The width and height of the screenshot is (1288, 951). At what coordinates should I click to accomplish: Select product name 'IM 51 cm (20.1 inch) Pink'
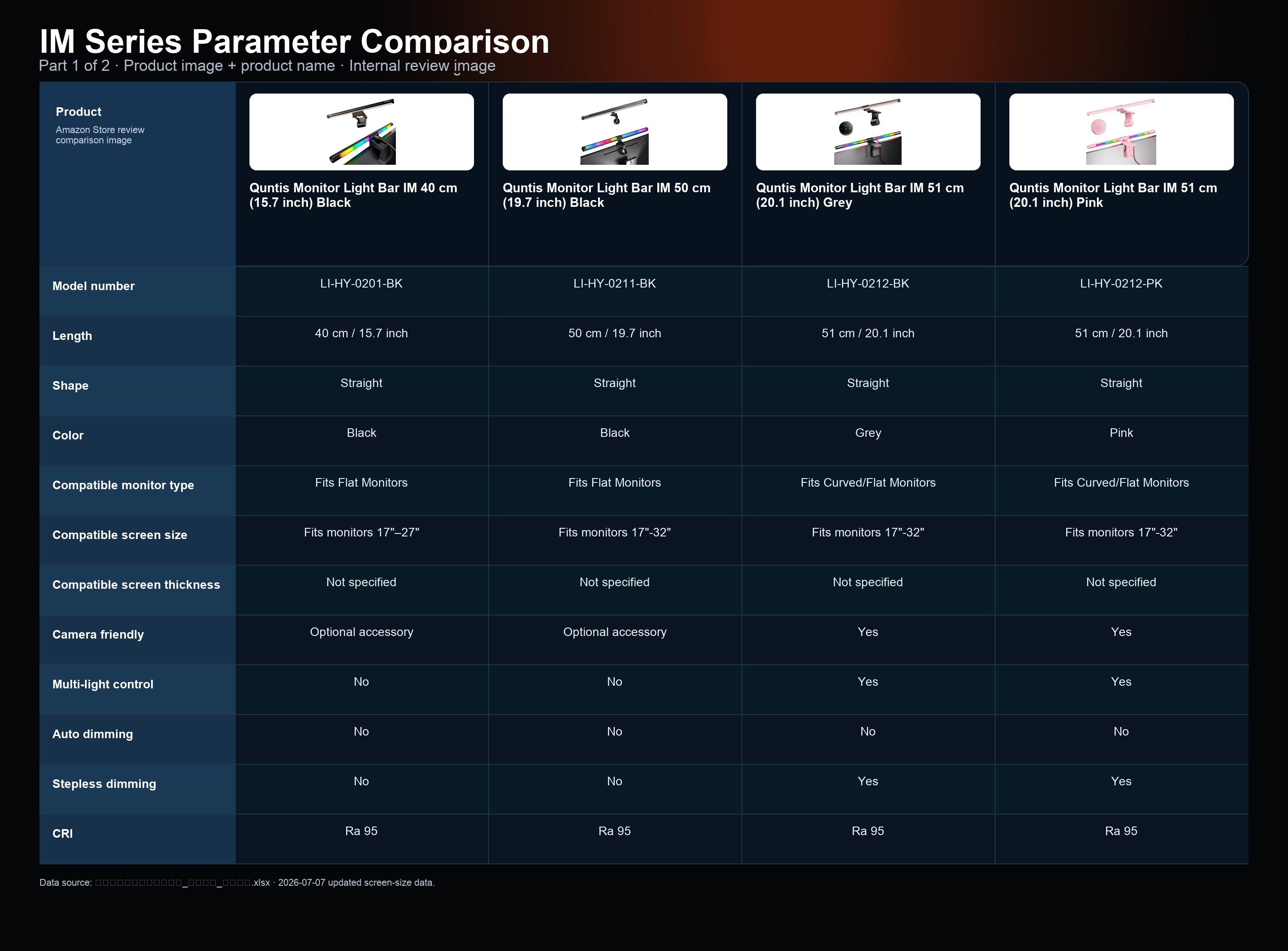[1113, 195]
